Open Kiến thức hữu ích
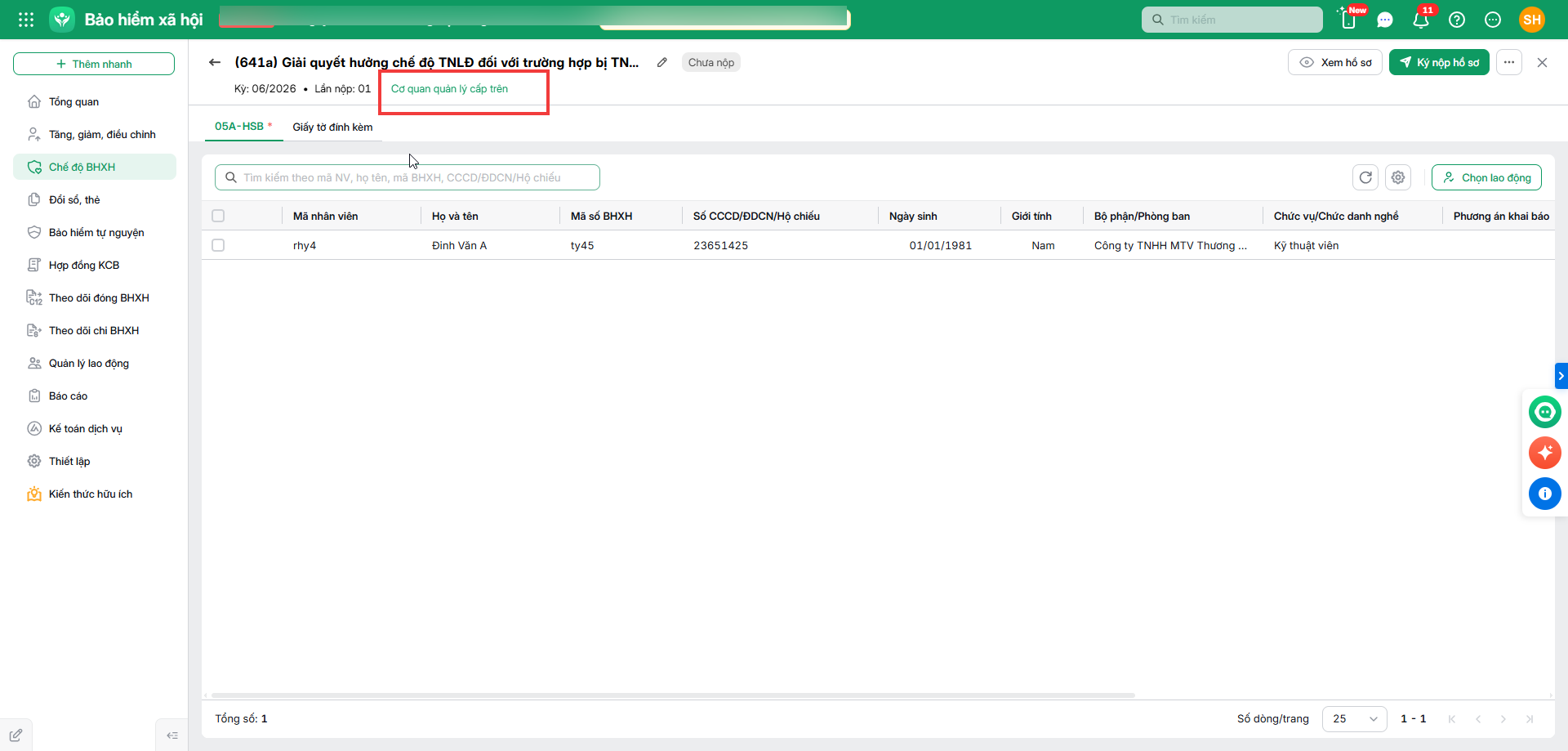Screen dimensions: 1568x751 (95, 494)
